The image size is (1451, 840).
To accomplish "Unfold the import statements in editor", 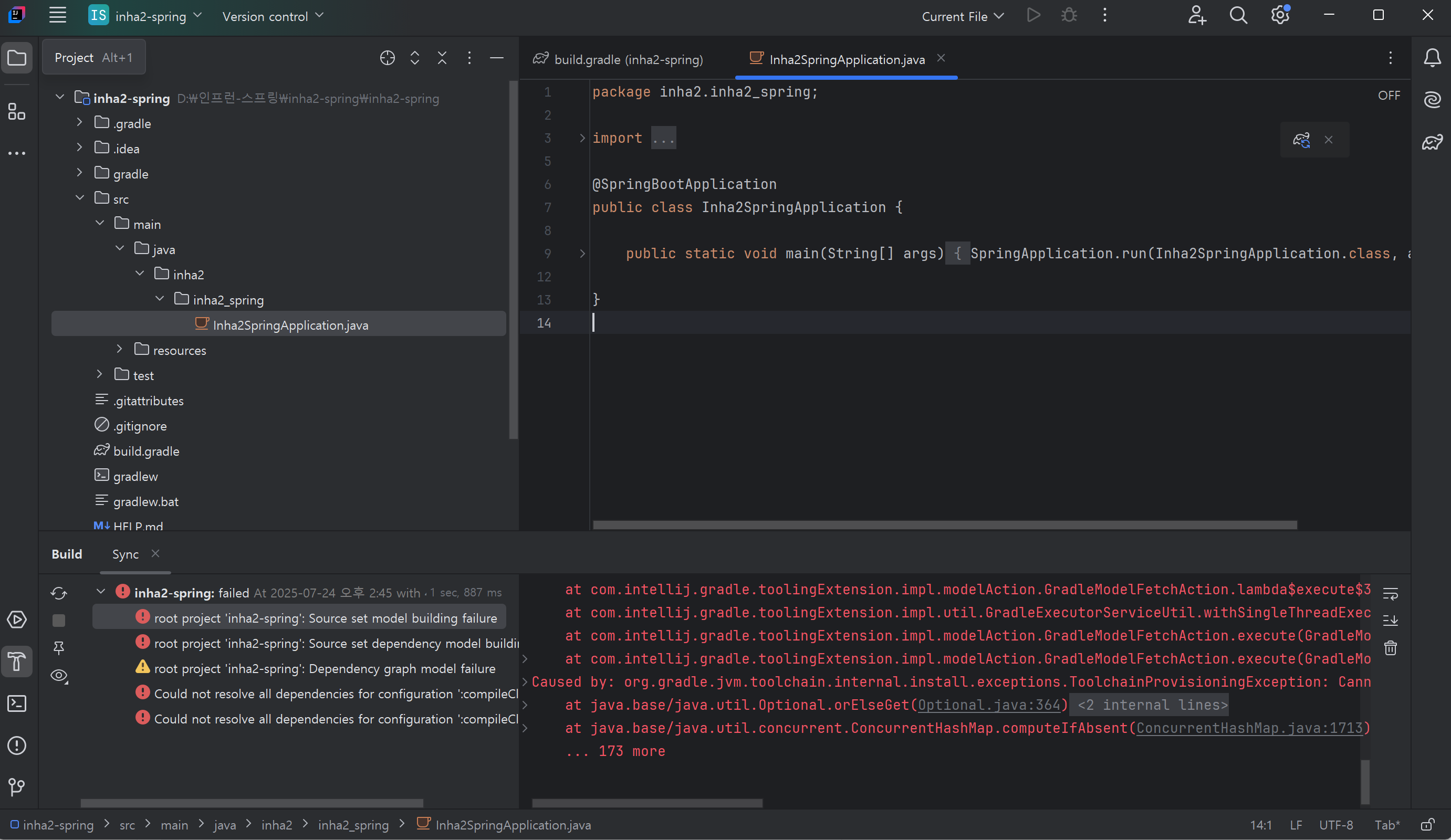I will (x=582, y=138).
